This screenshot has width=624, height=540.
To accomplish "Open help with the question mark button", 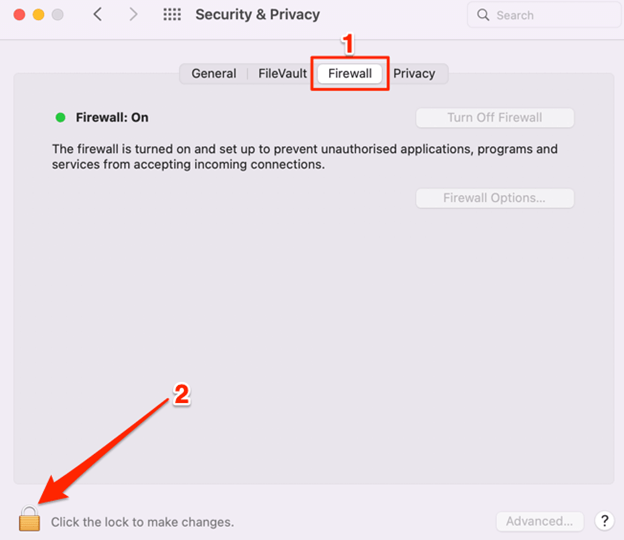I will click(x=603, y=521).
